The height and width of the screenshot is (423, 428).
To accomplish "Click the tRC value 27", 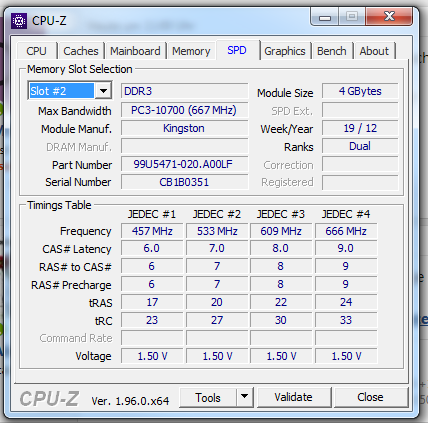I will point(217,320).
